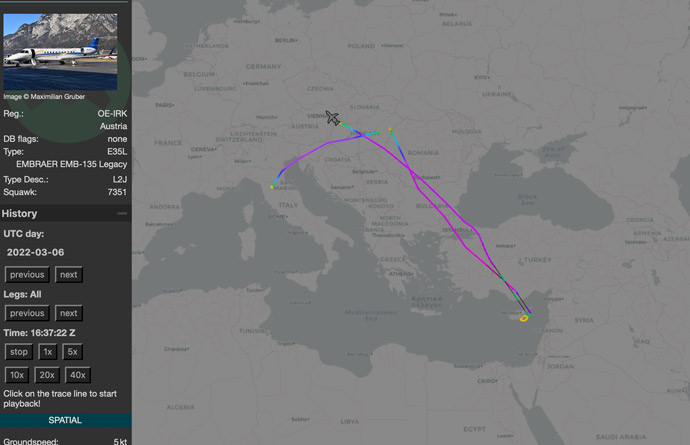Click the yellow holding loop near Cyprus

[524, 318]
